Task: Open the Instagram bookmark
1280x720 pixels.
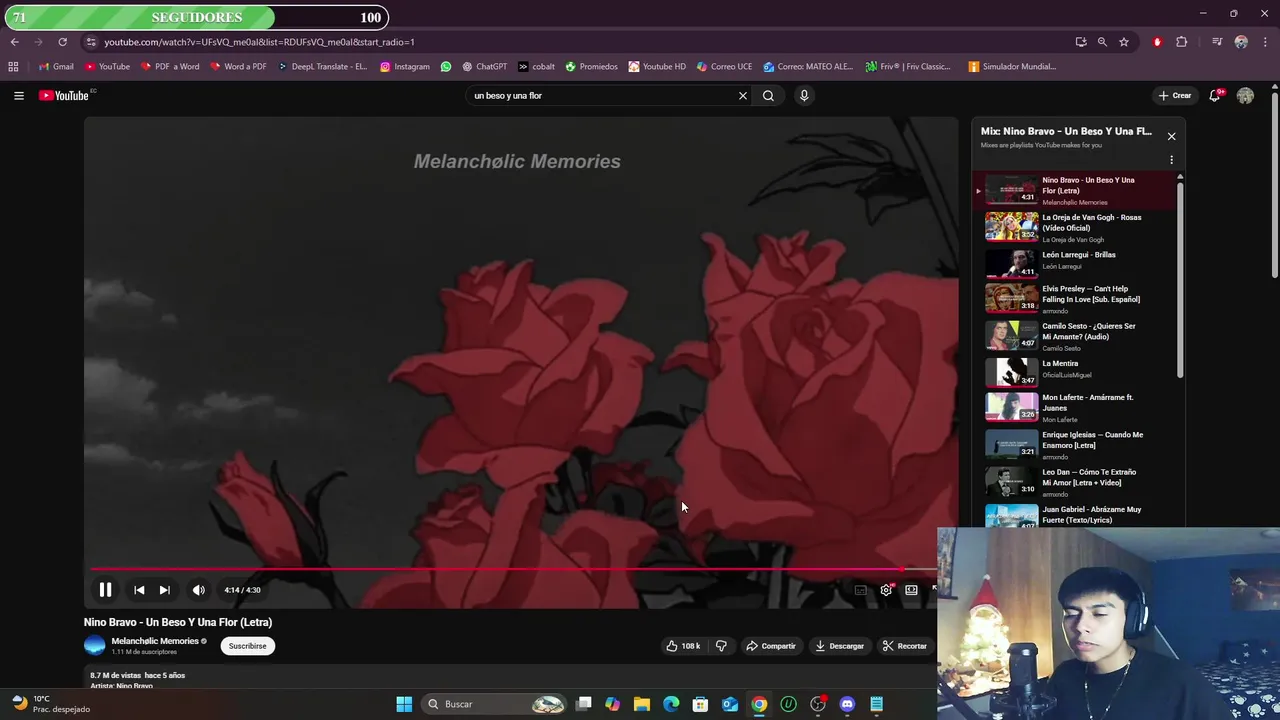Action: 405,67
